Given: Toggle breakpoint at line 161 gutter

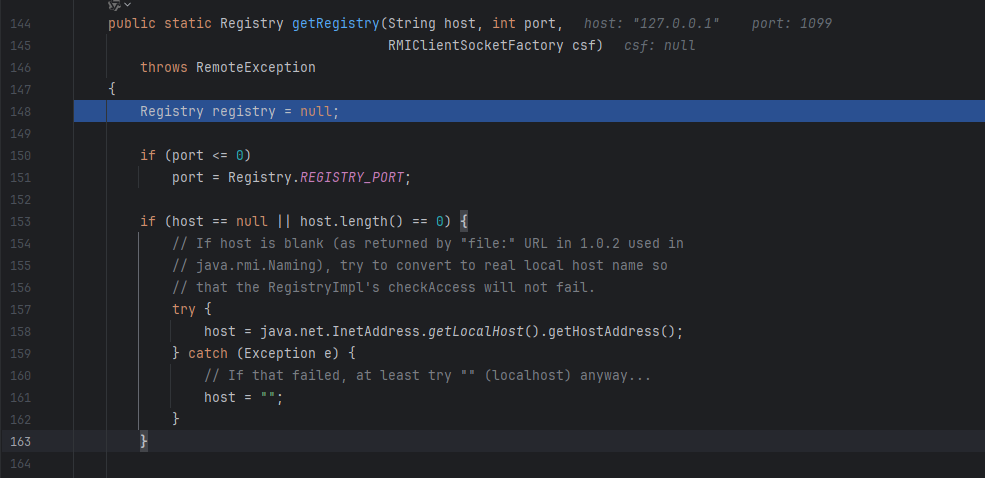Looking at the screenshot, I should click(x=22, y=397).
